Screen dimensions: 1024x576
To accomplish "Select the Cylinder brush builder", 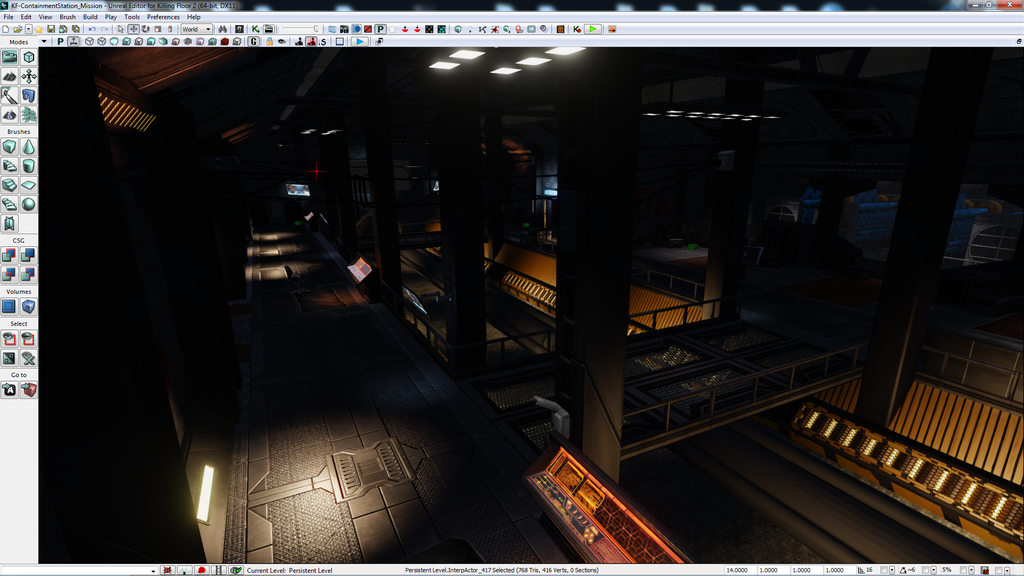I will (x=29, y=166).
